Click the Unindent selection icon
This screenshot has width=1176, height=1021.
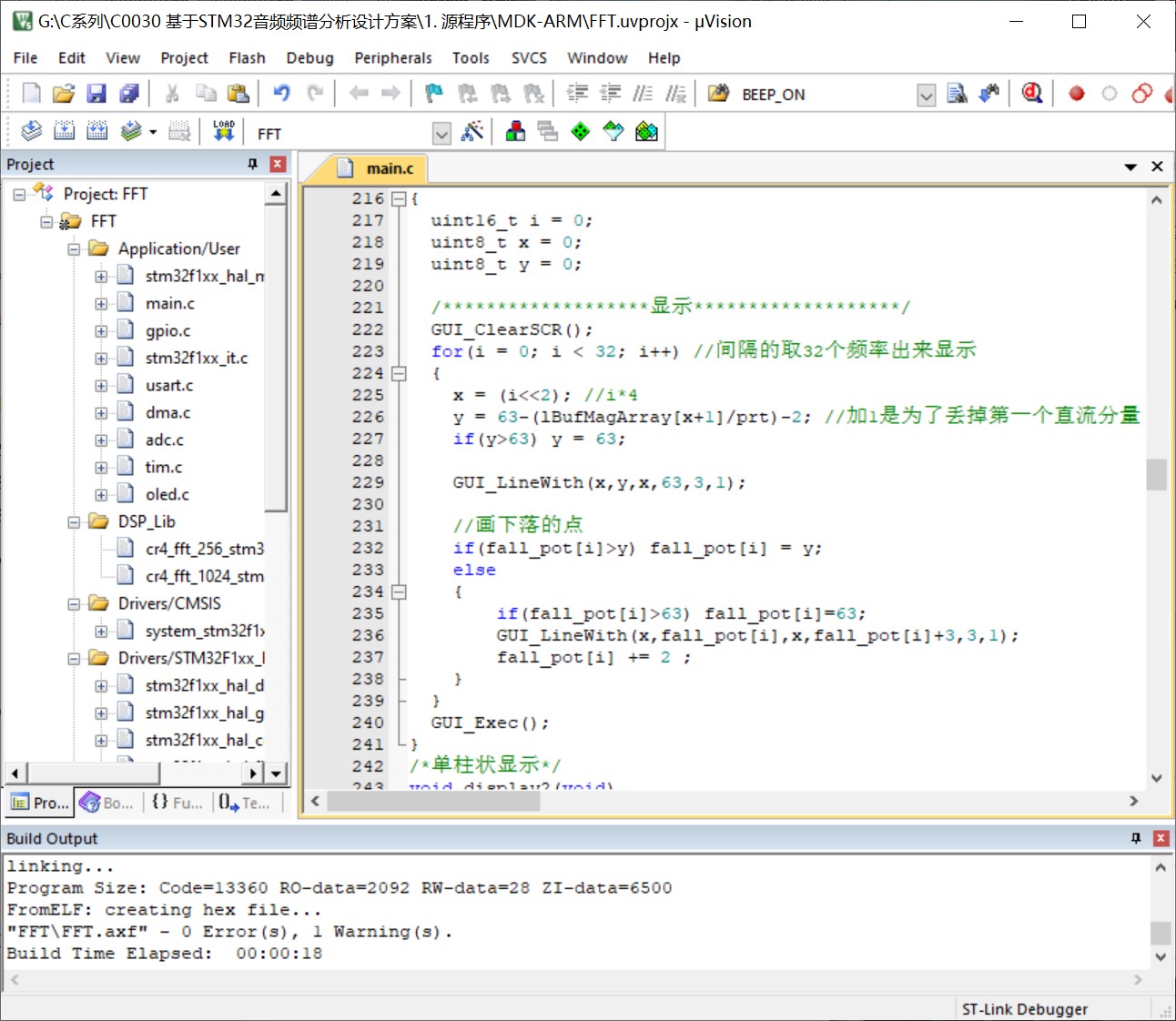coord(610,93)
